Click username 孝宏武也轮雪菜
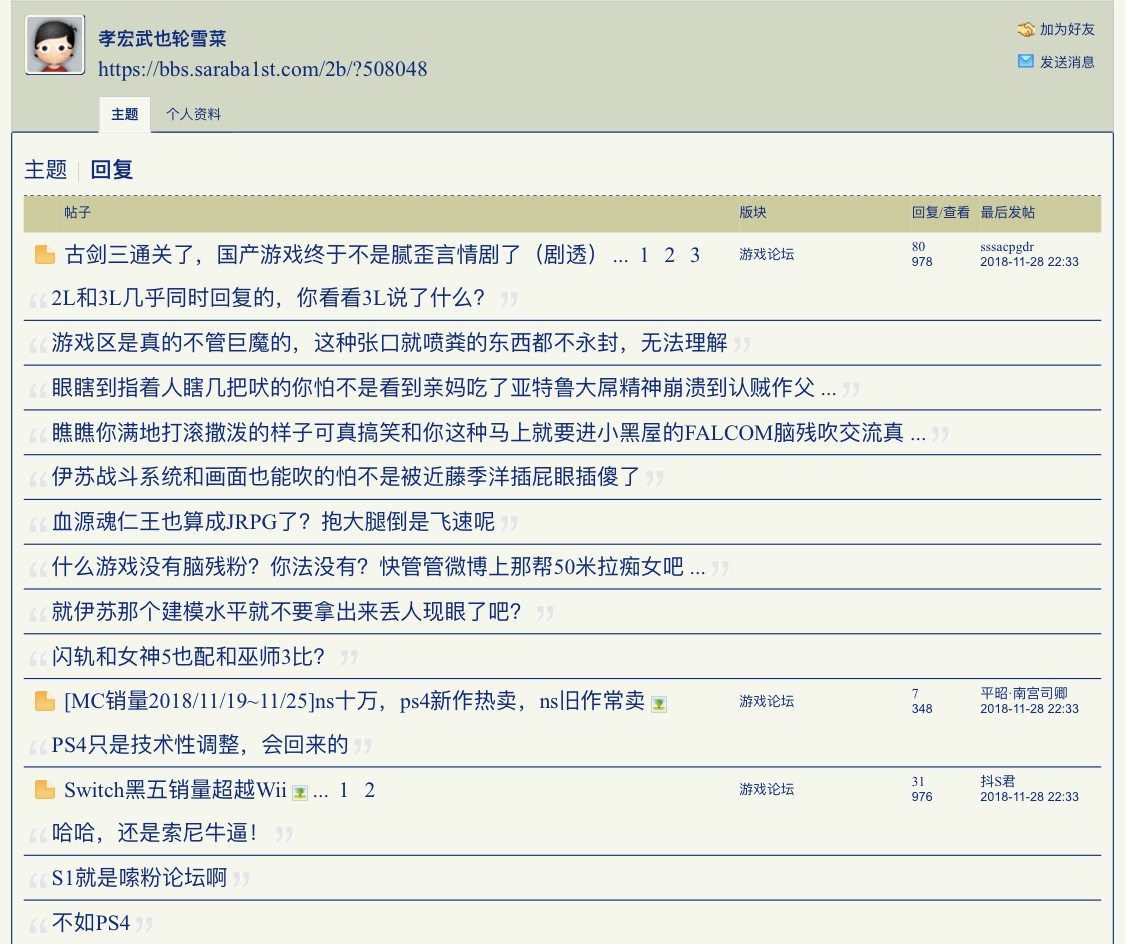This screenshot has width=1125, height=944. point(162,39)
